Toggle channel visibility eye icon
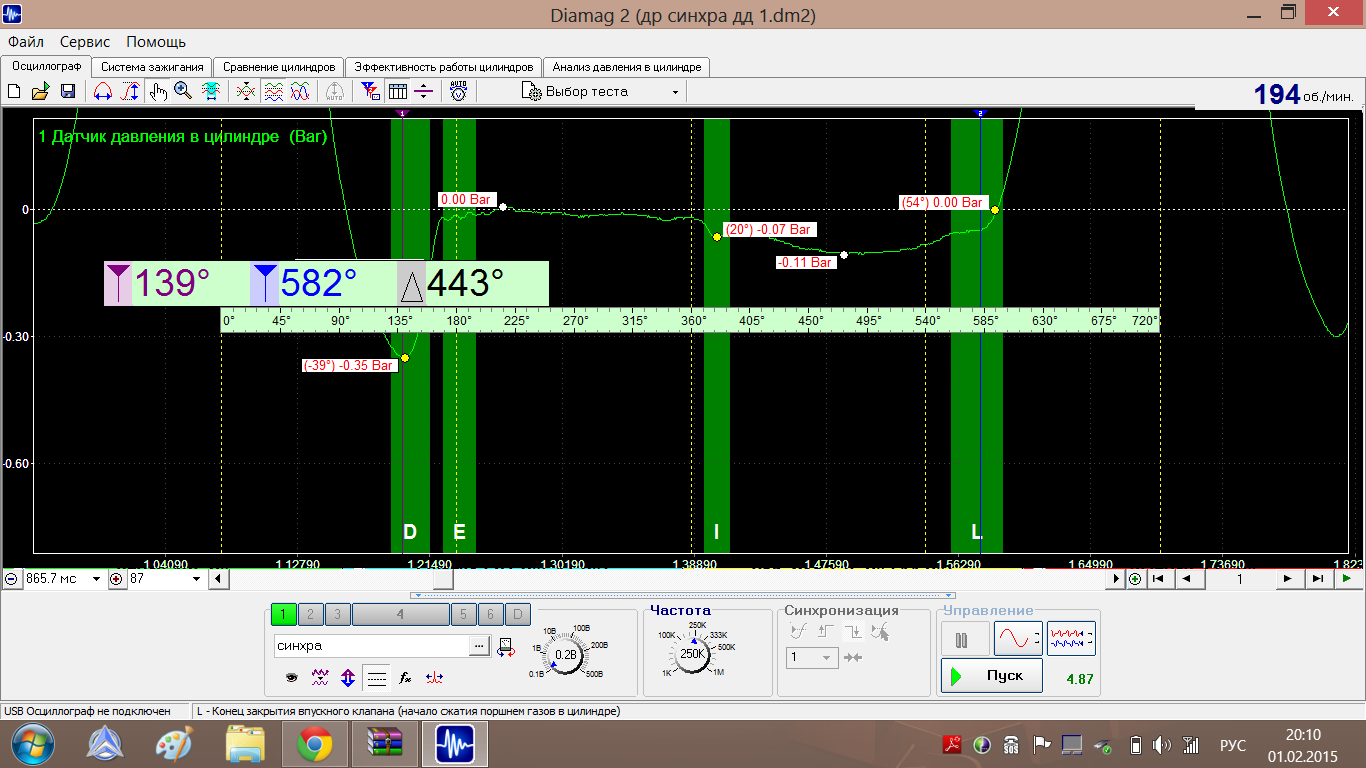Screen dimensions: 1366x768 coord(292,677)
